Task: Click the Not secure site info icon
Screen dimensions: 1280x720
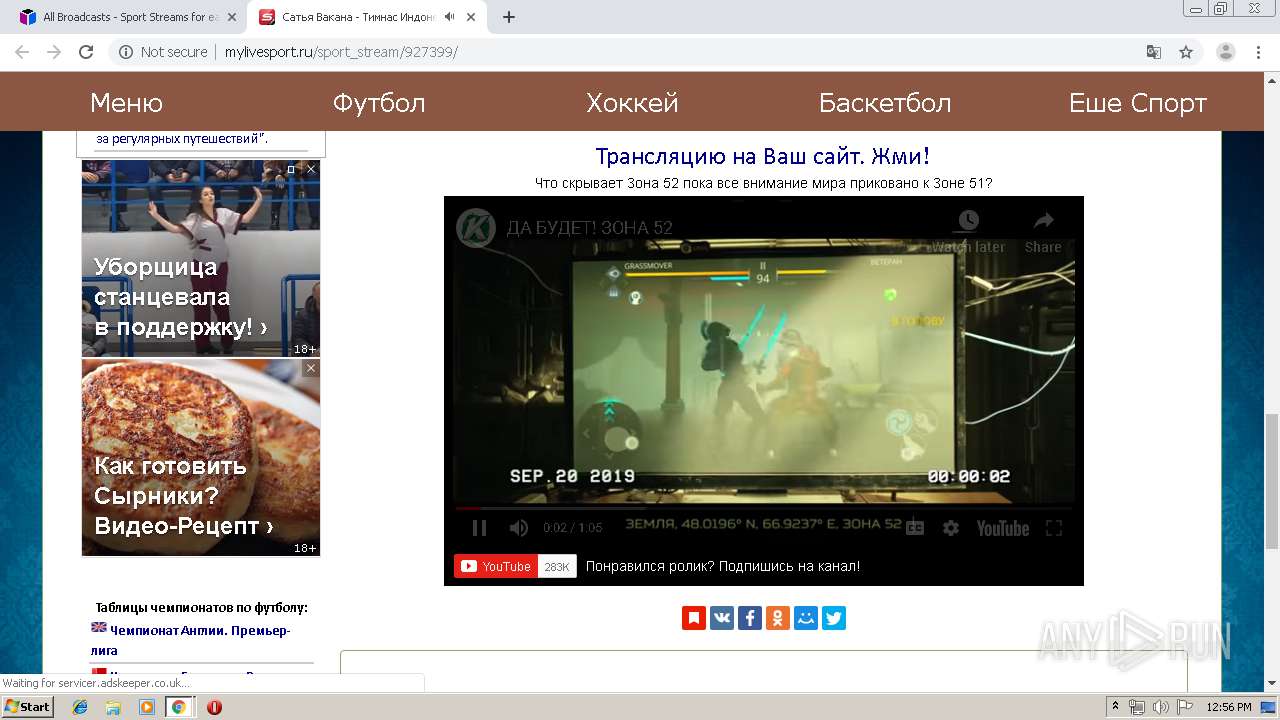Action: point(126,52)
